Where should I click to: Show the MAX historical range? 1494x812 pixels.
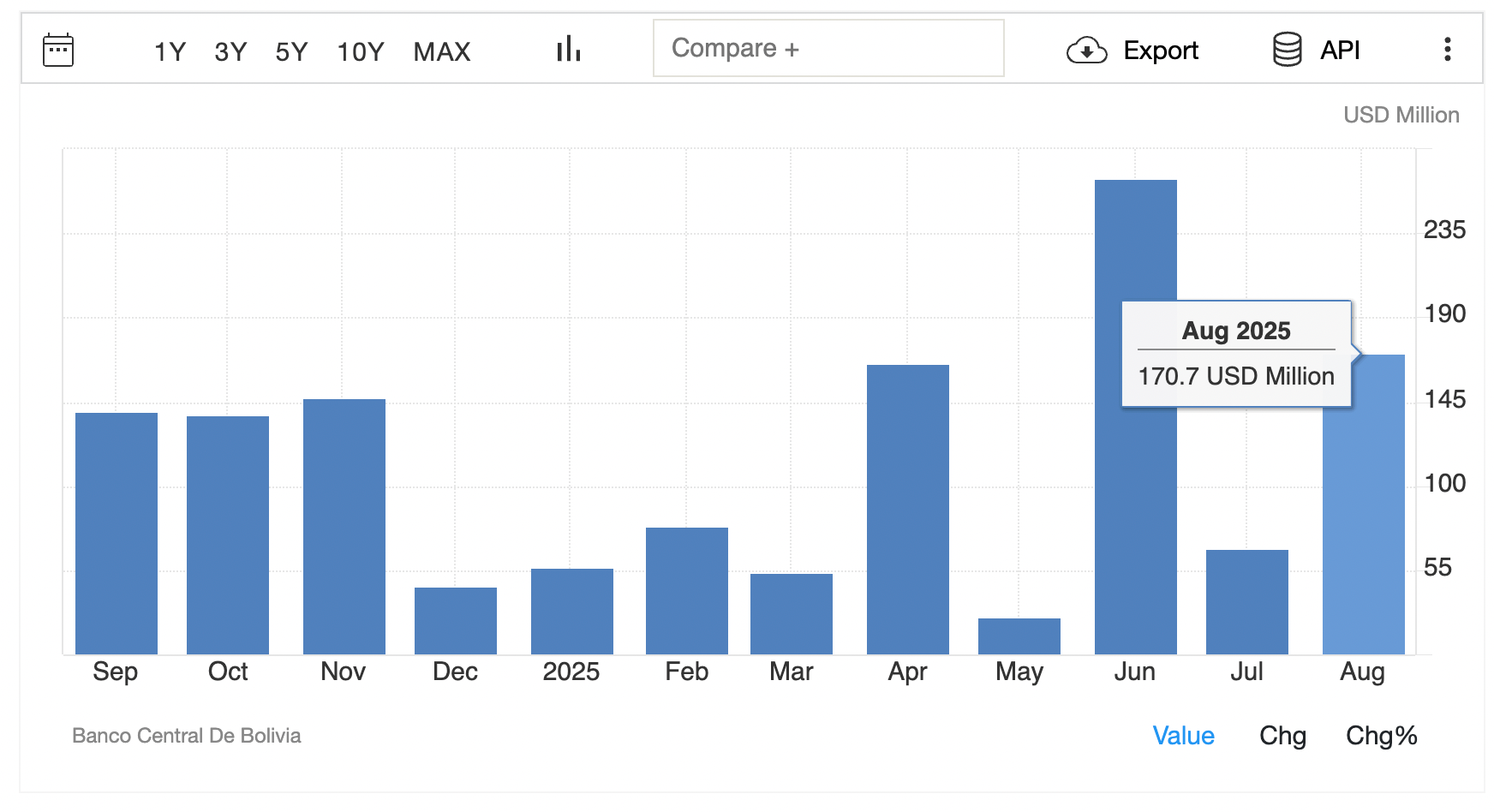point(442,52)
